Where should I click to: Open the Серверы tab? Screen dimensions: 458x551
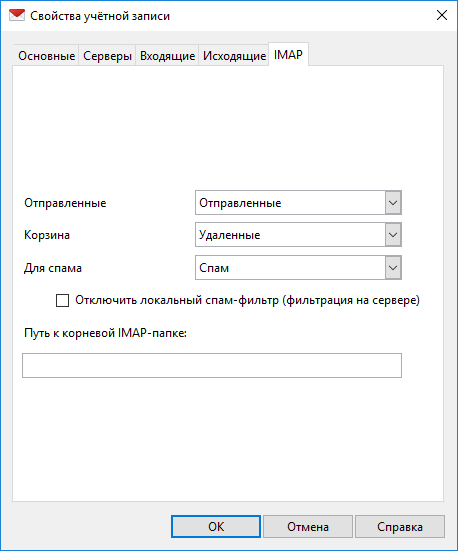[x=107, y=56]
